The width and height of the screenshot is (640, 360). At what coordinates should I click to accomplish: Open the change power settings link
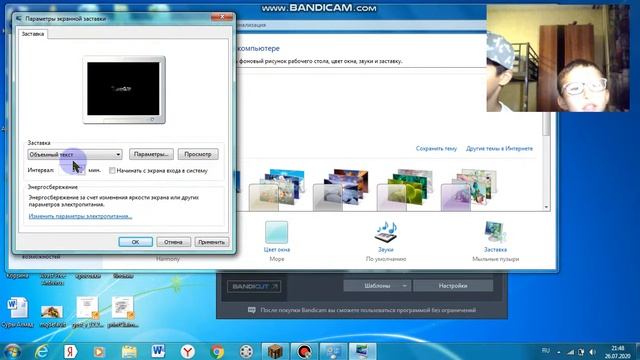(x=80, y=216)
